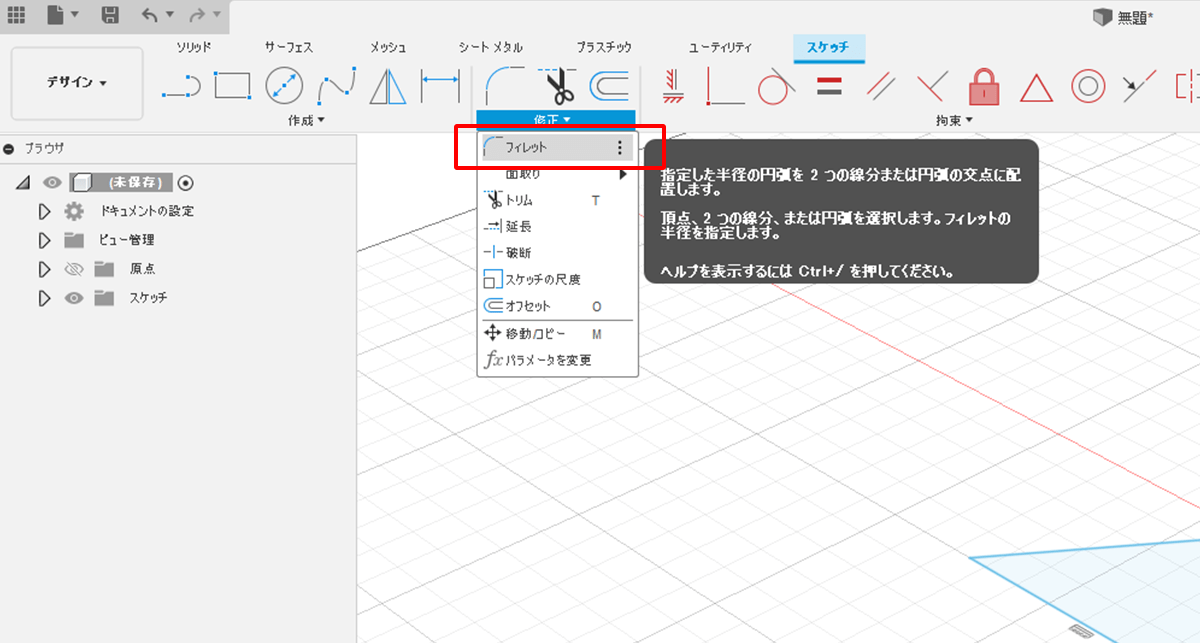Screen dimensions: 1200x643
Task: Select the Spline sketch tool
Action: pyautogui.click(x=337, y=87)
